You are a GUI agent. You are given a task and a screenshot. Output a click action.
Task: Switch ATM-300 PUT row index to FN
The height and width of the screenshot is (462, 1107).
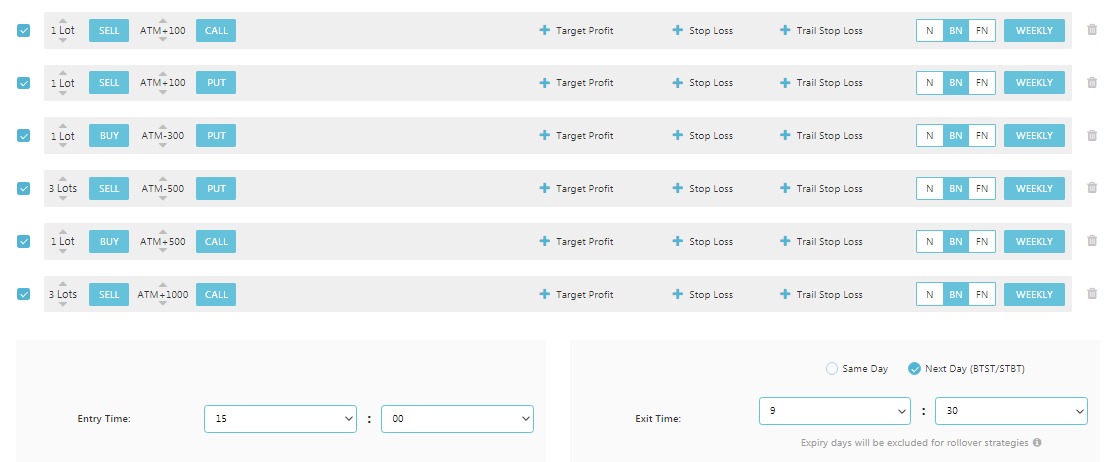pos(982,136)
